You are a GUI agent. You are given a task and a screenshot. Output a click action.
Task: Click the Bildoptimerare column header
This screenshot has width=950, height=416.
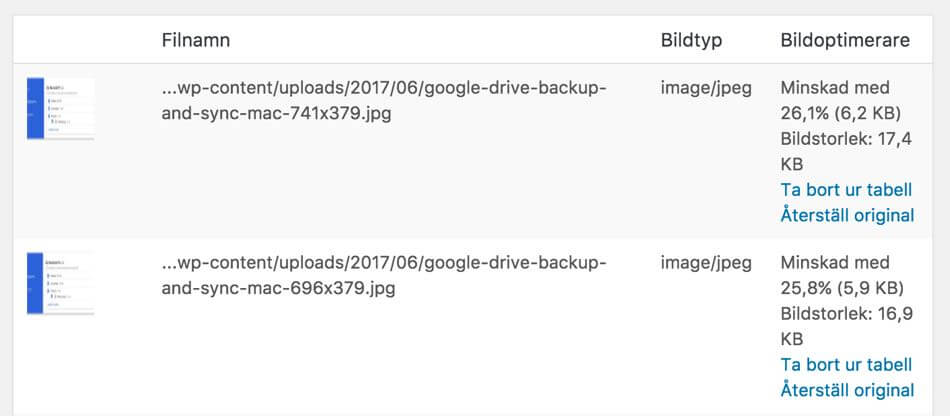click(x=845, y=41)
